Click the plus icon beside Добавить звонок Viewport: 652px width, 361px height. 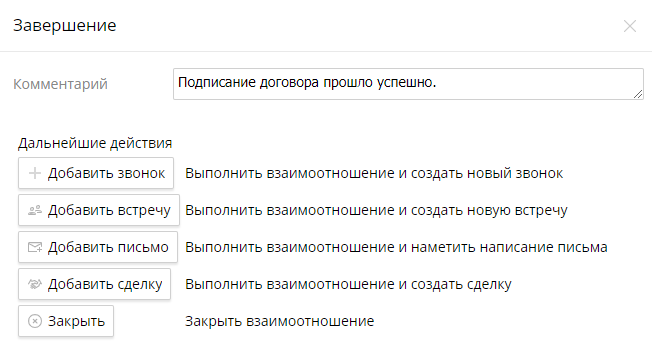pyautogui.click(x=35, y=173)
